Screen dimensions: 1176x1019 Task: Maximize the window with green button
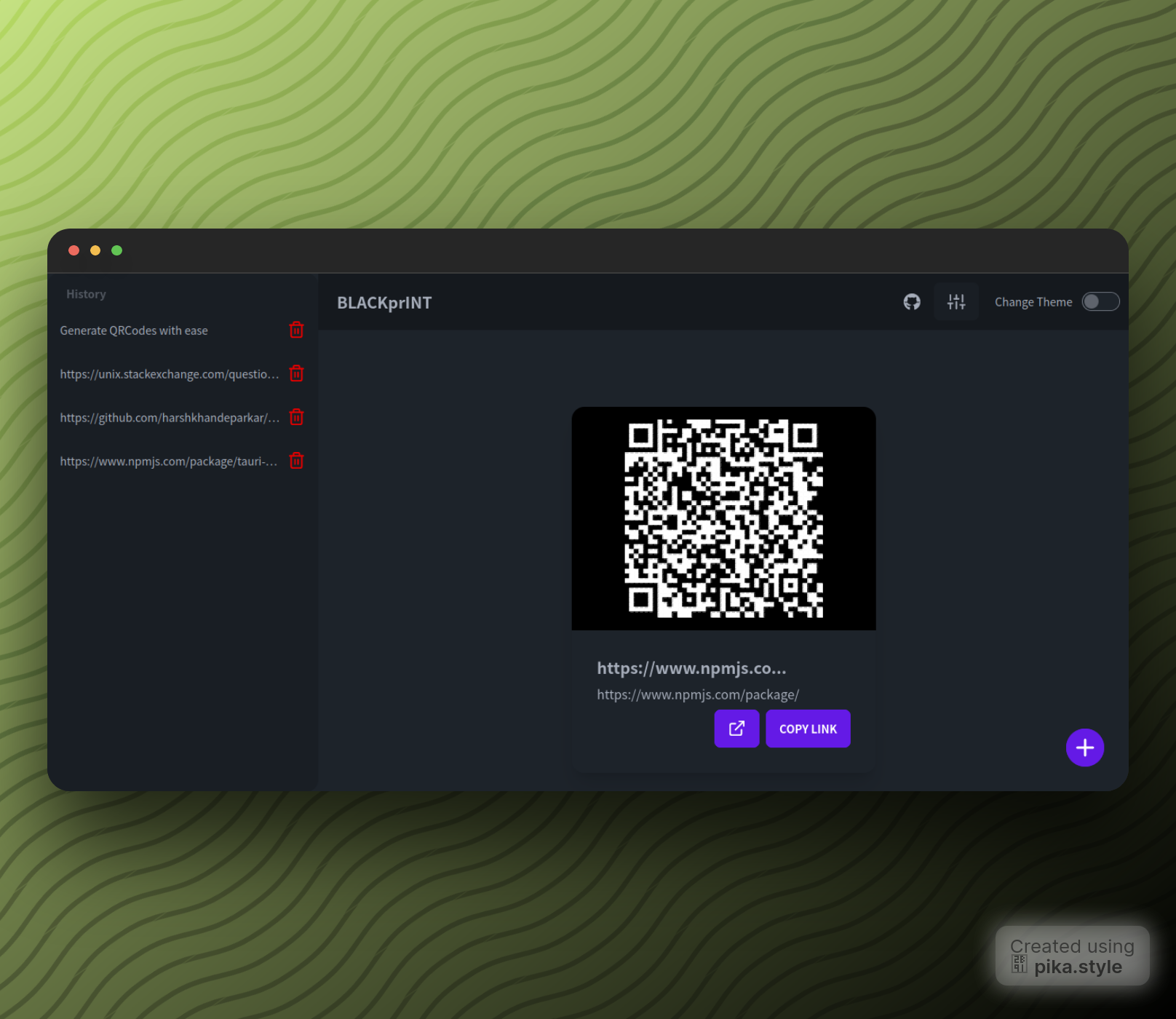pos(116,250)
